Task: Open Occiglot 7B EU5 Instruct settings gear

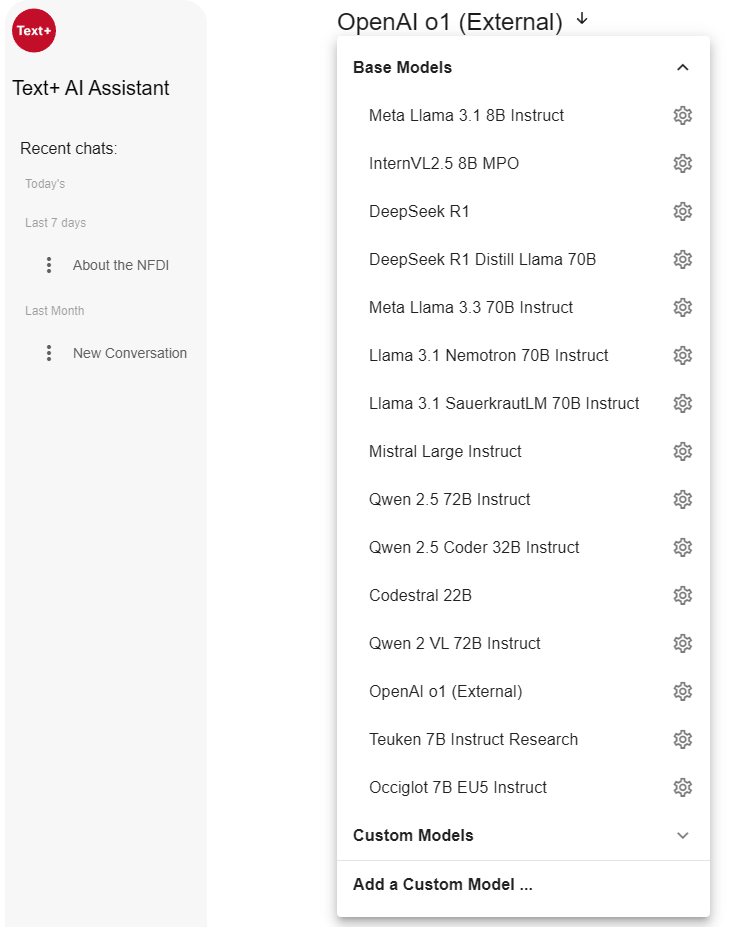Action: pyautogui.click(x=683, y=787)
